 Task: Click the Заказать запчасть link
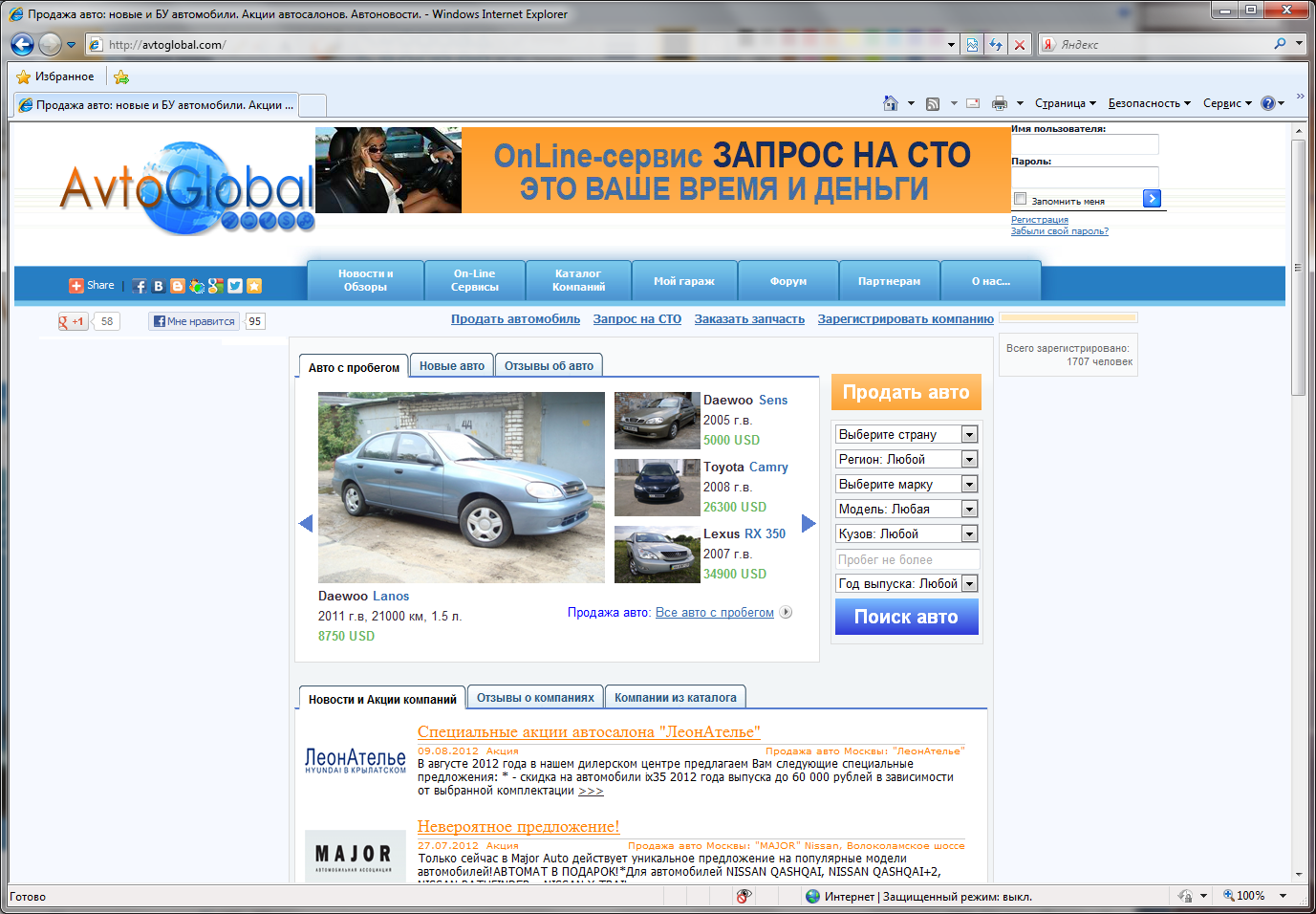coord(749,319)
